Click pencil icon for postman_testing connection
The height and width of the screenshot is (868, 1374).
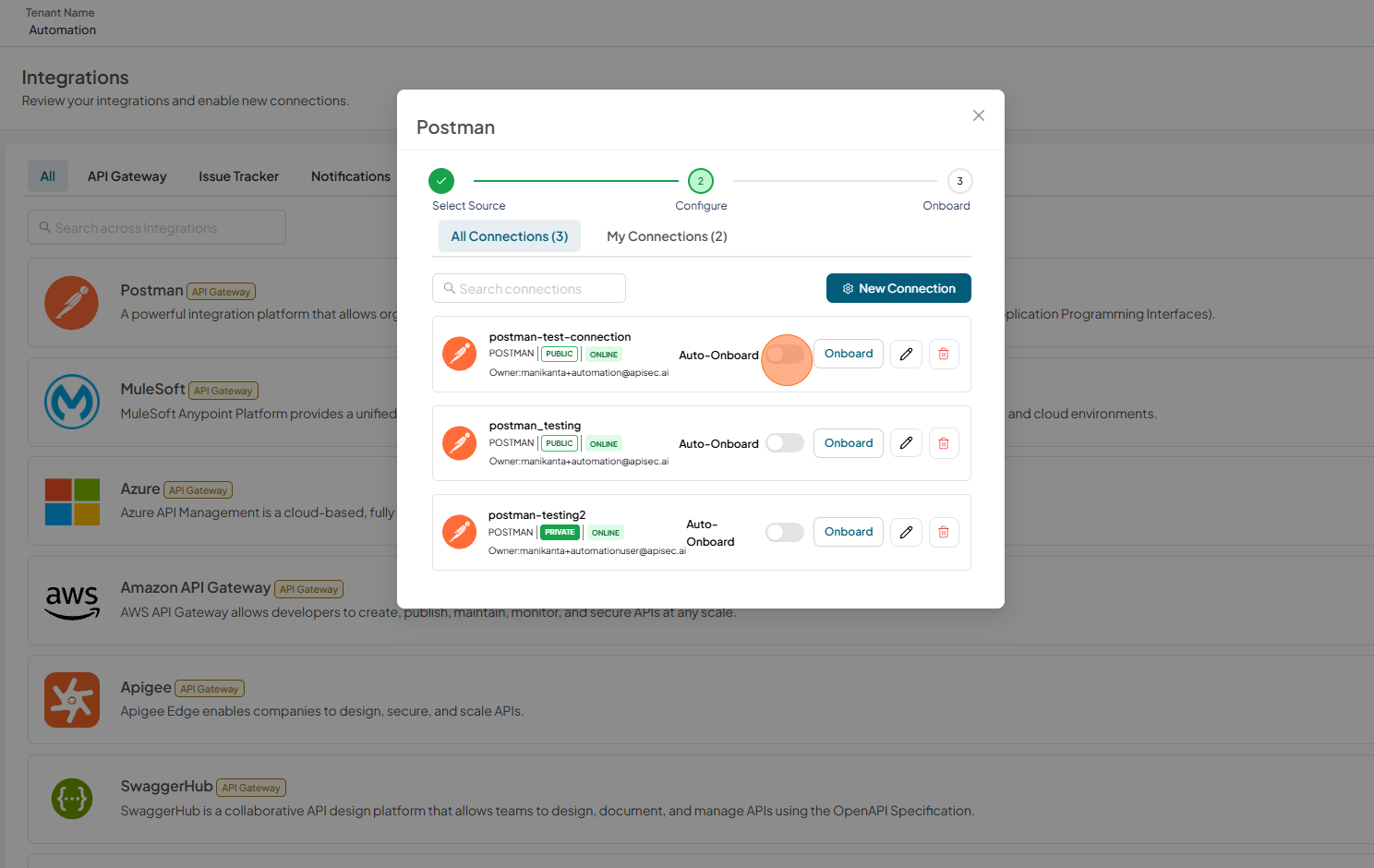point(906,443)
